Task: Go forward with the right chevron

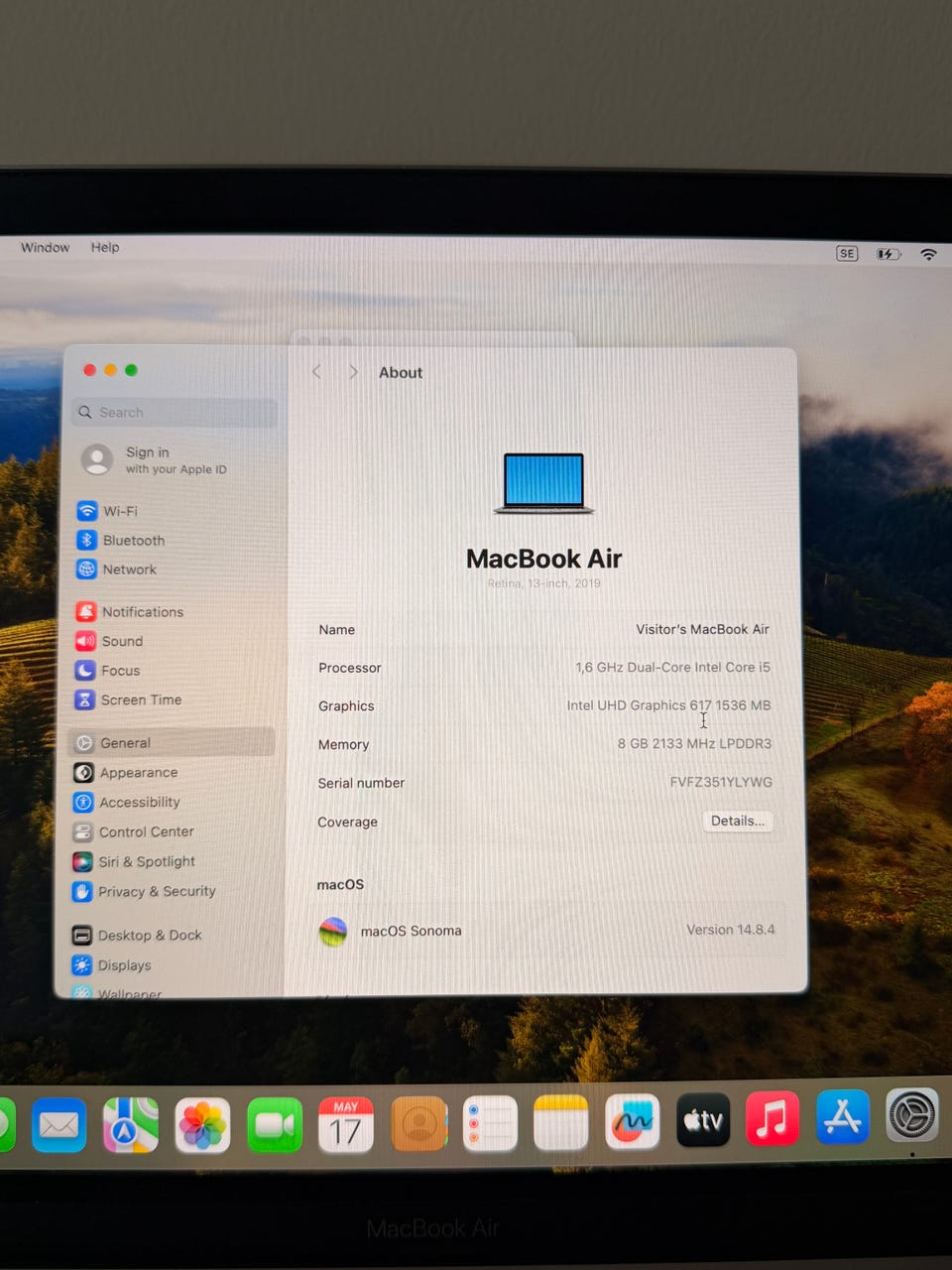Action: (353, 372)
